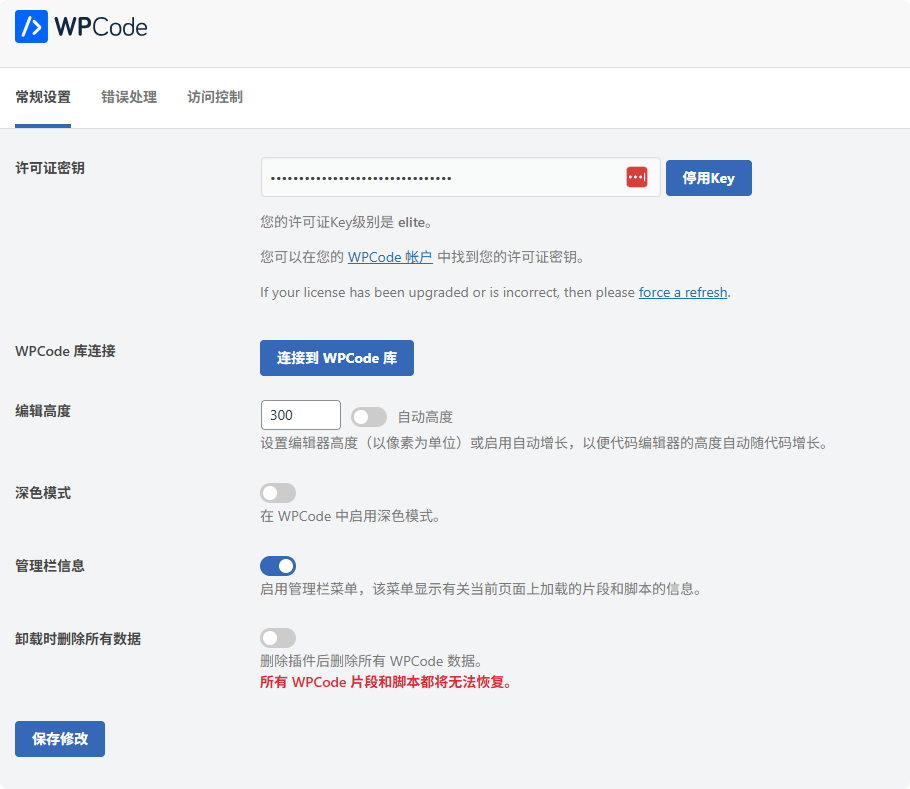Click the 卸载时删除所有数据 label
The width and height of the screenshot is (910, 789).
click(x=78, y=639)
